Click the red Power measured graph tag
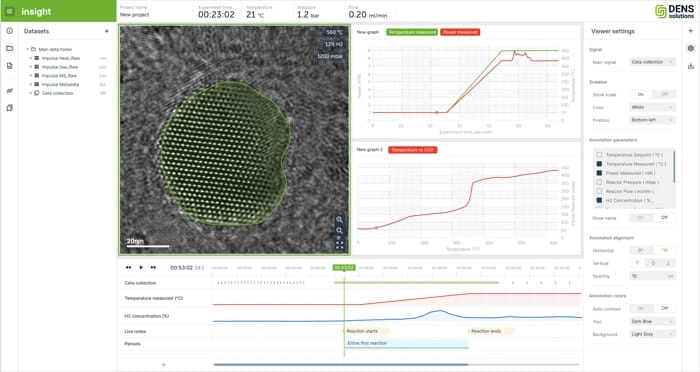Image resolution: width=700 pixels, height=372 pixels. 460,32
